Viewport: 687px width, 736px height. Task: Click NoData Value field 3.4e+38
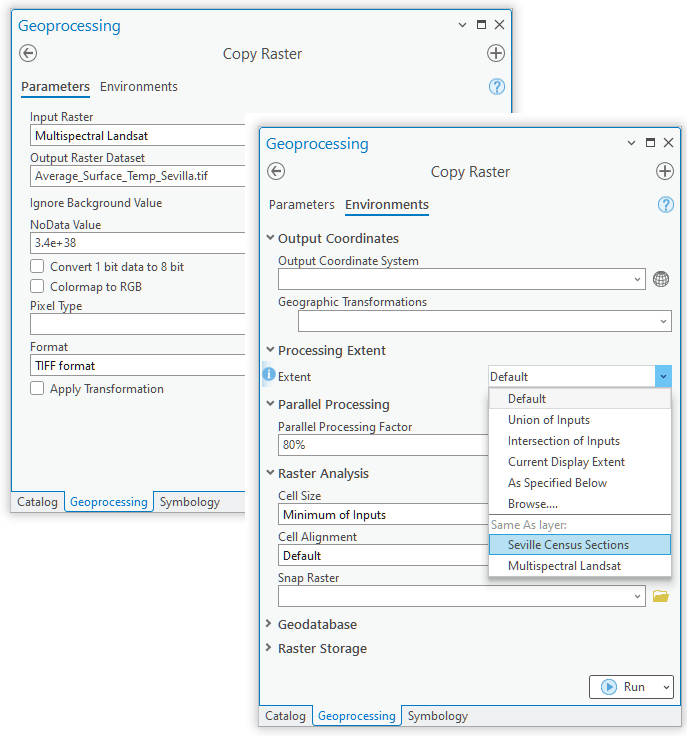(x=137, y=243)
